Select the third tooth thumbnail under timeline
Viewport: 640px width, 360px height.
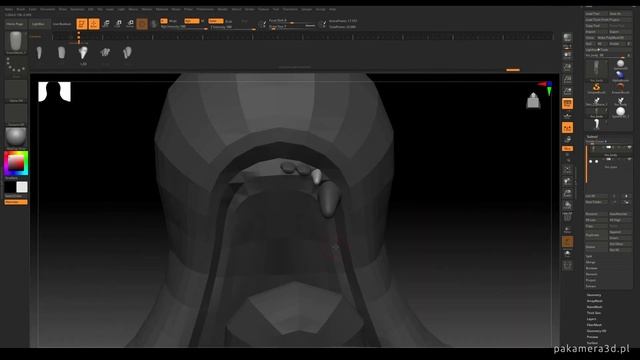83,52
